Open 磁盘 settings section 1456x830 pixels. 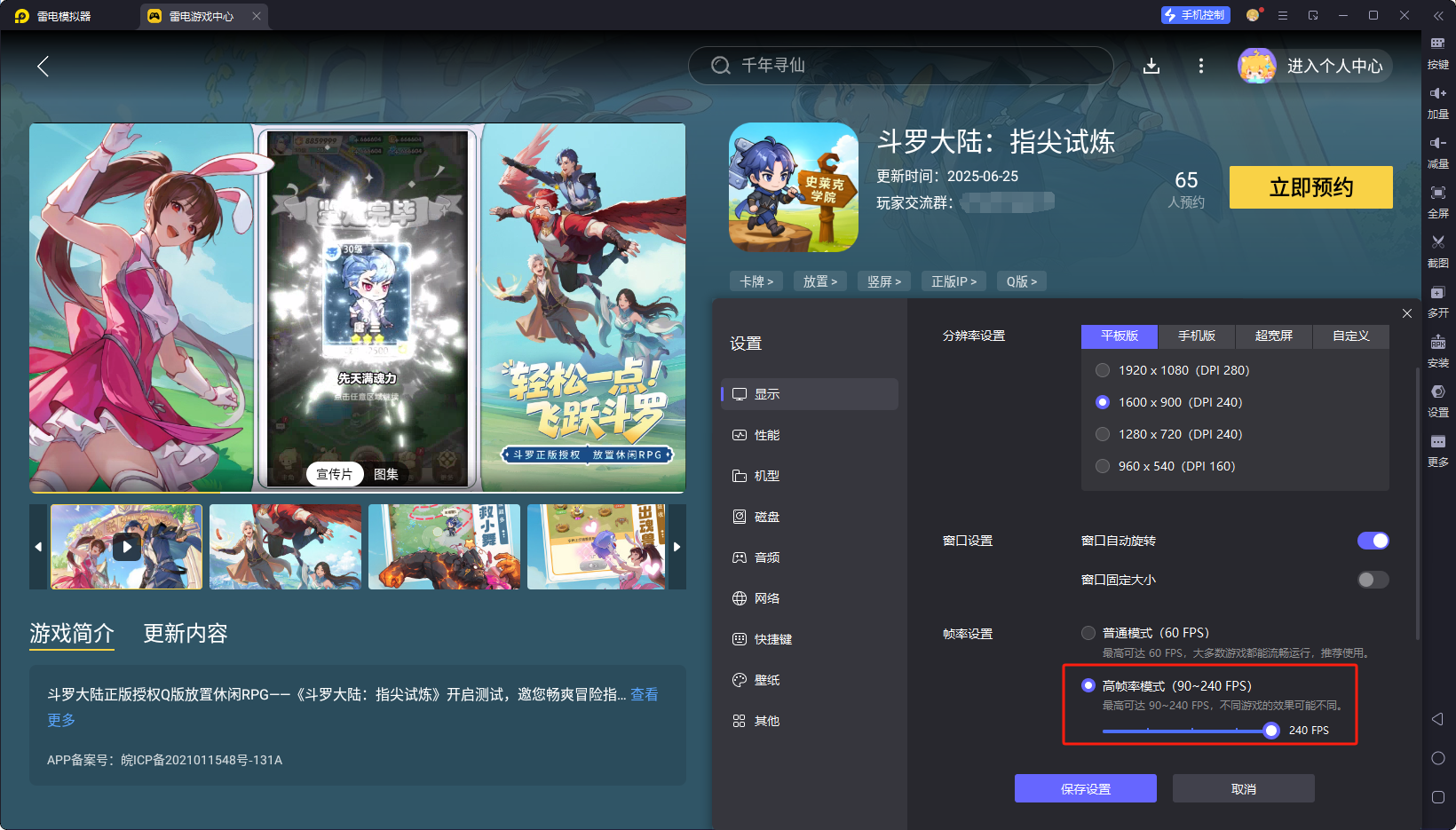pyautogui.click(x=810, y=517)
